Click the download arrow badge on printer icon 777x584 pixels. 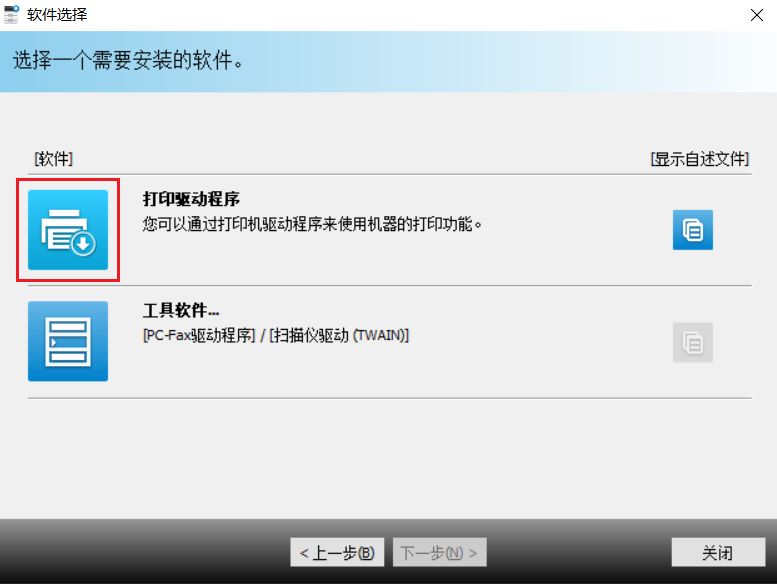tap(83, 243)
